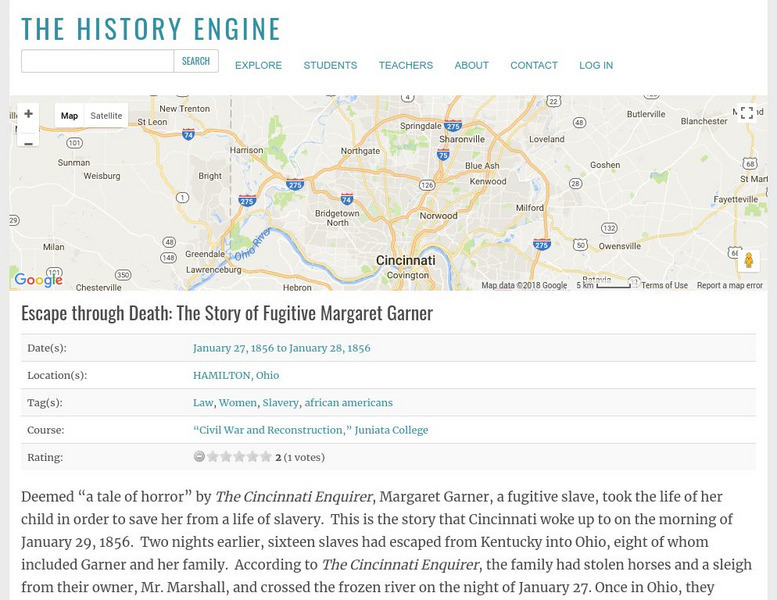
Task: Rate the episode five stars
Action: (x=266, y=457)
